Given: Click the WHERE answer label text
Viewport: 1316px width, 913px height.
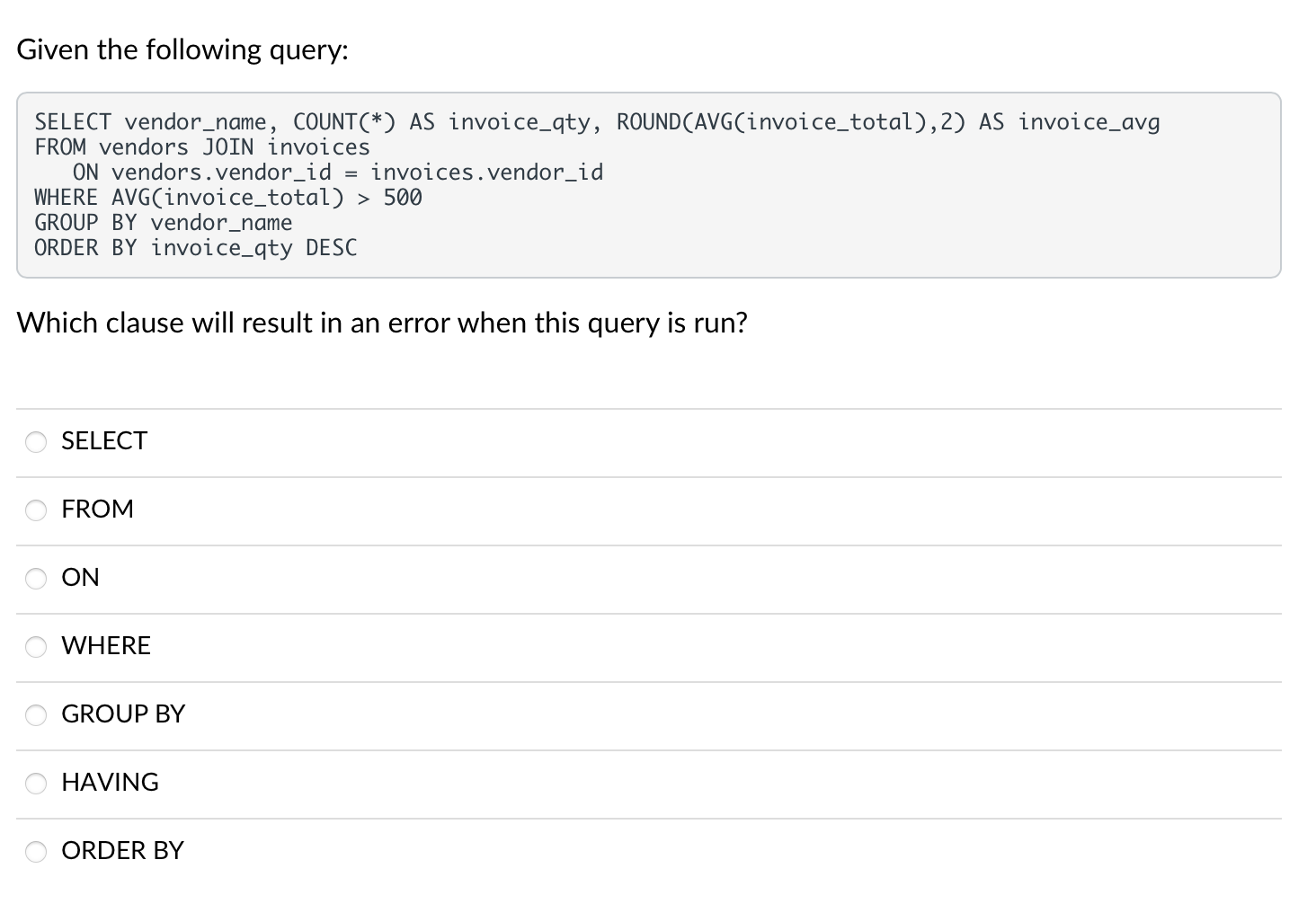Looking at the screenshot, I should point(106,646).
